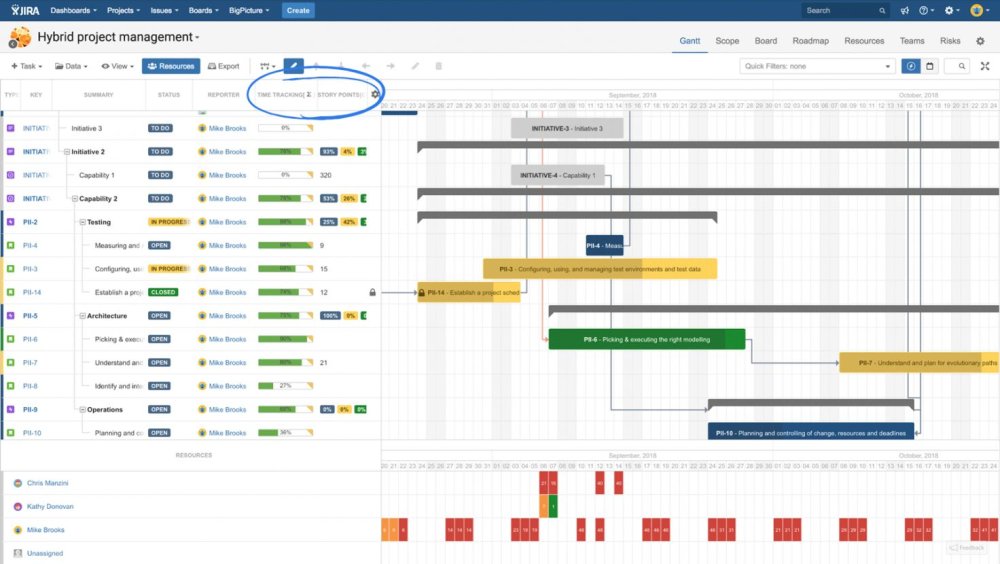Click the PII-6 green Gantt bar
This screenshot has height=564, width=1000.
point(646,339)
